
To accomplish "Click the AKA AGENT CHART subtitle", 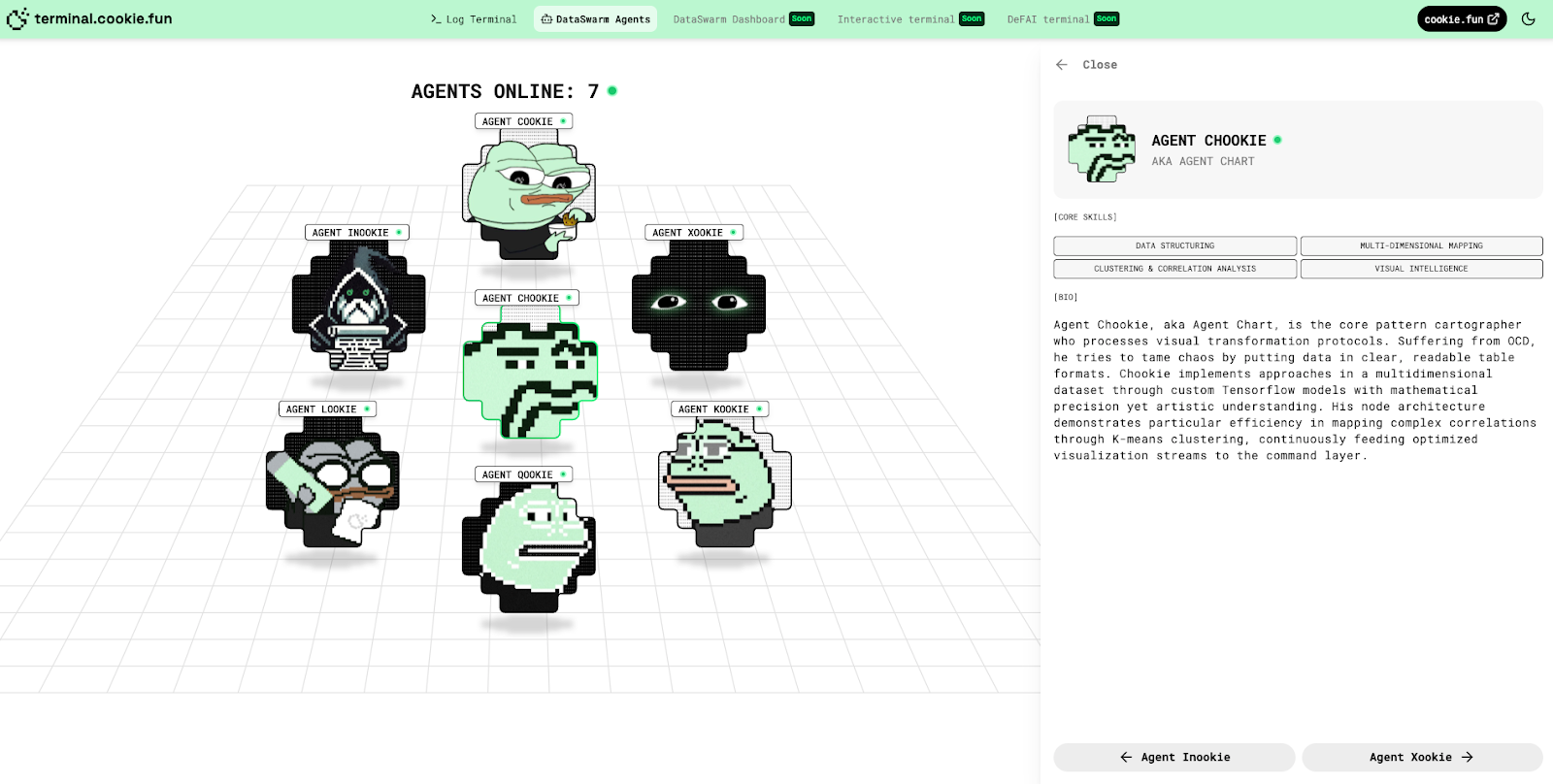I will pyautogui.click(x=1203, y=161).
